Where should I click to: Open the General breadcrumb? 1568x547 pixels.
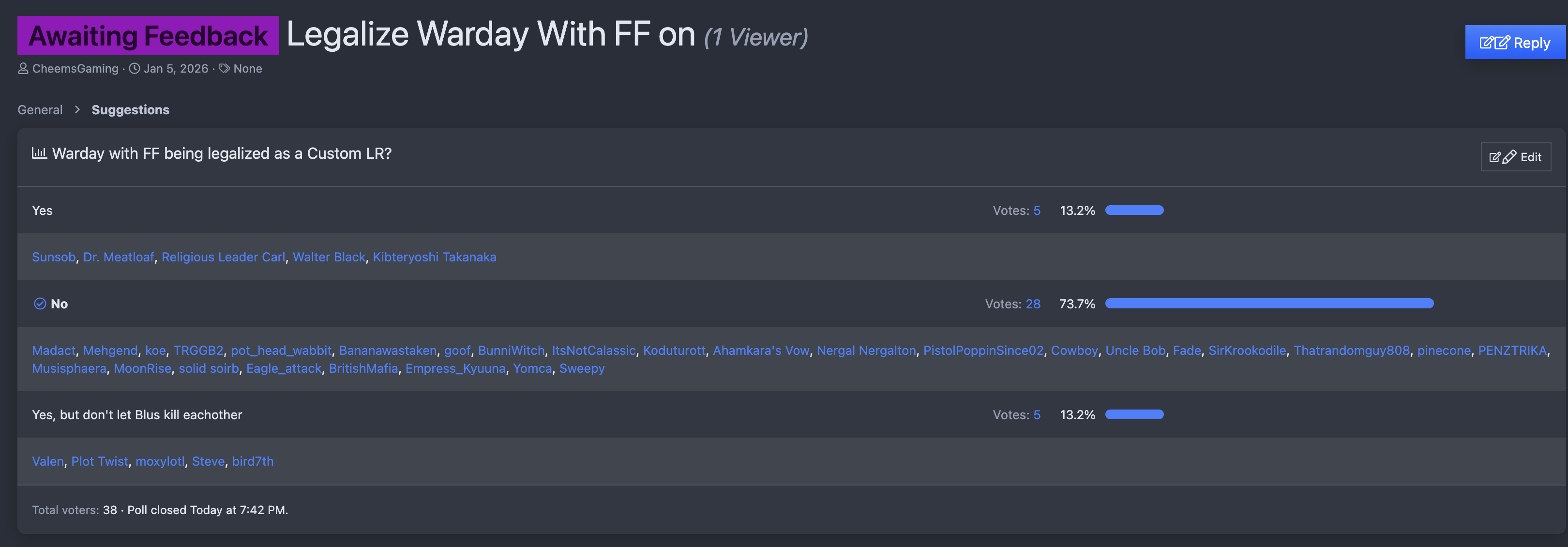40,110
